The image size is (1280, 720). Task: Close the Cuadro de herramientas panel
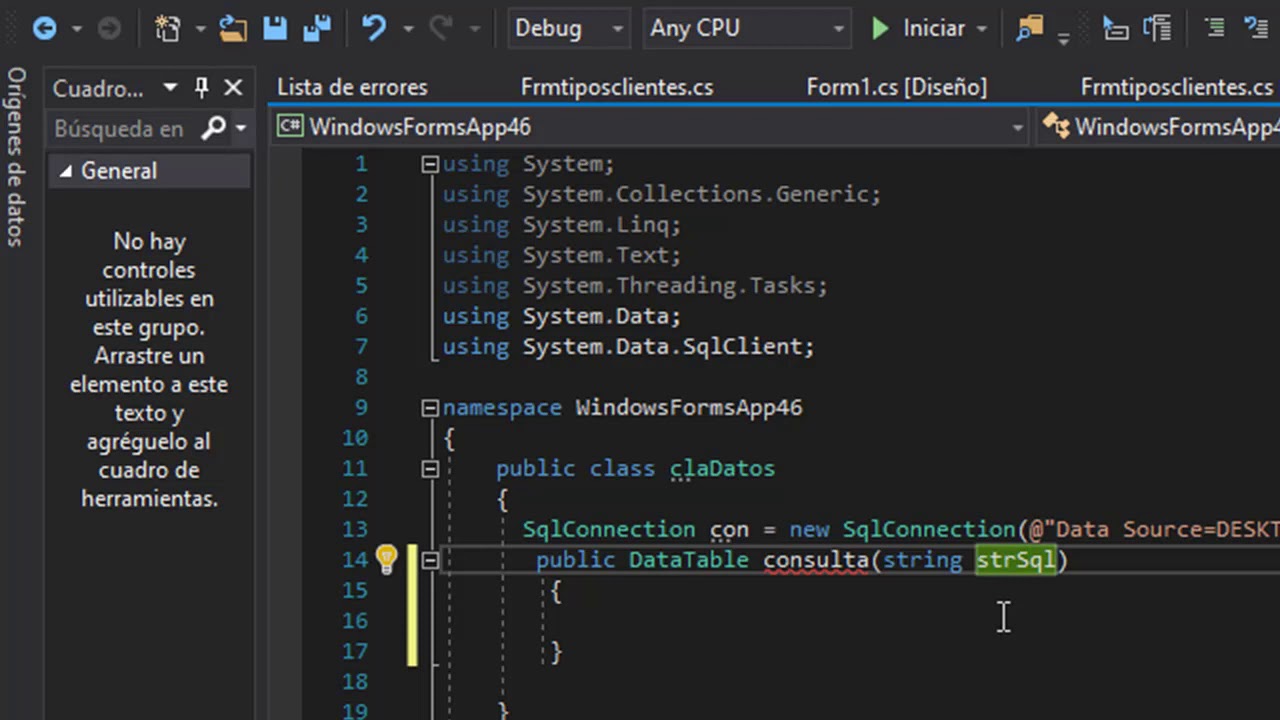click(233, 88)
